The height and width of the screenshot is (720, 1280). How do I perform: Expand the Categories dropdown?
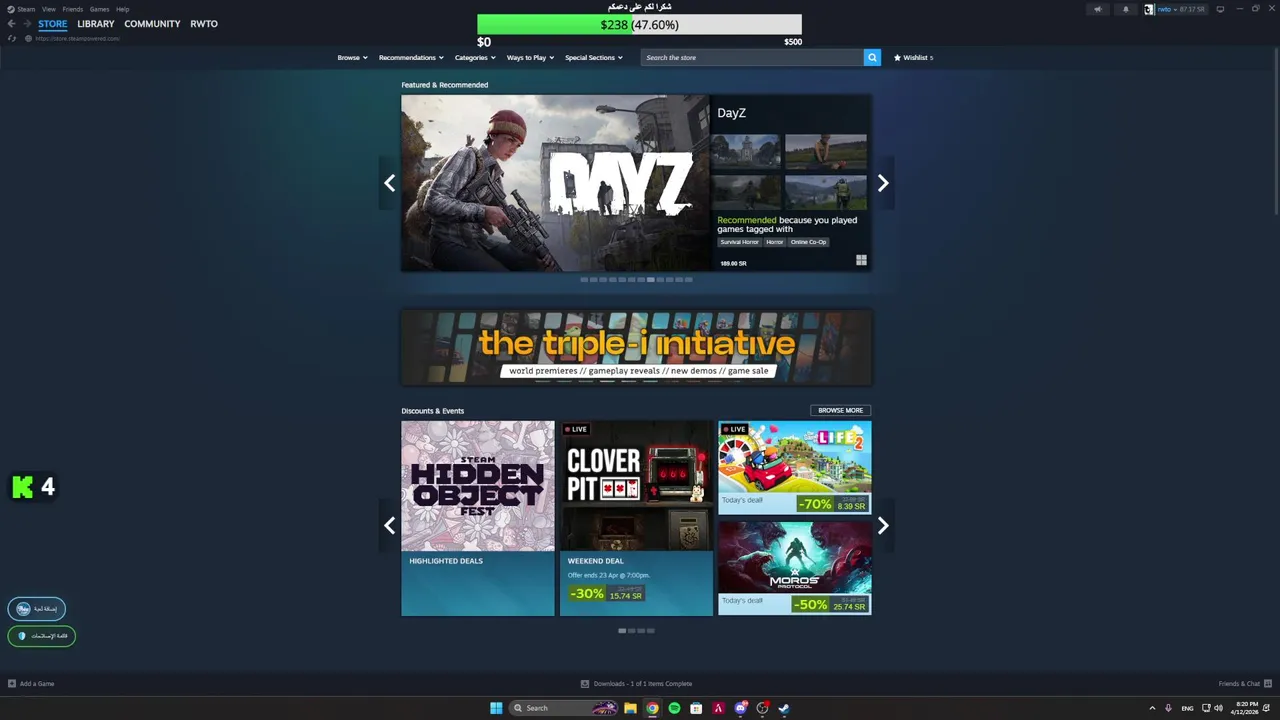(x=475, y=58)
